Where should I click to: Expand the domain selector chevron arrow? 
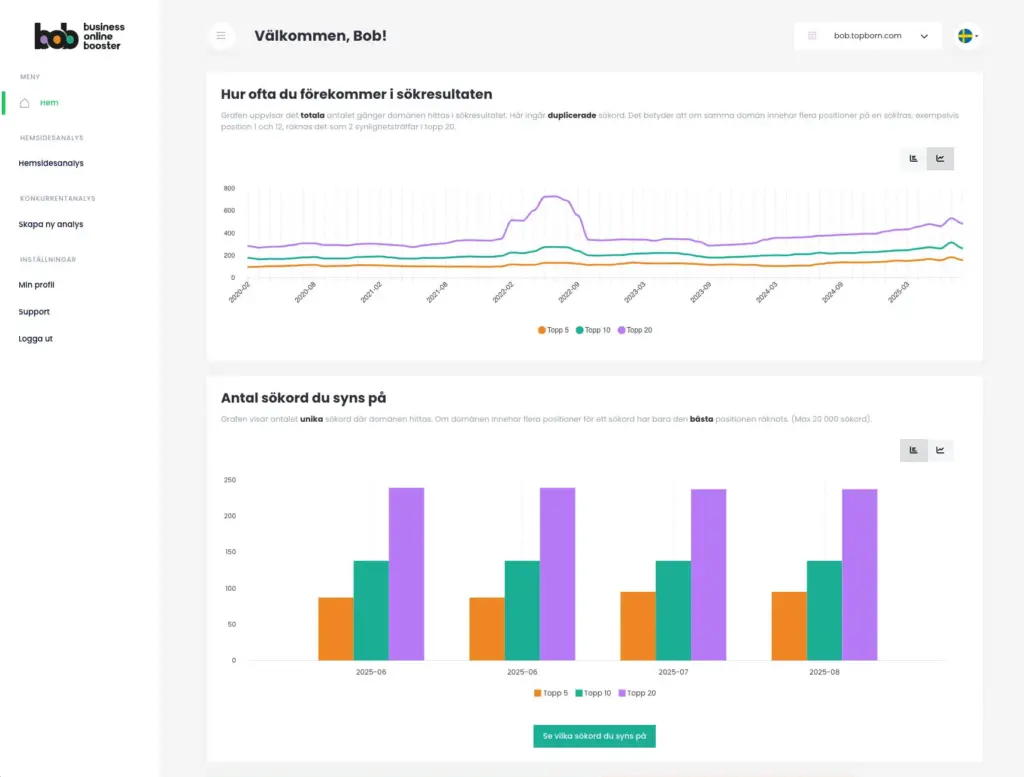pyautogui.click(x=924, y=37)
